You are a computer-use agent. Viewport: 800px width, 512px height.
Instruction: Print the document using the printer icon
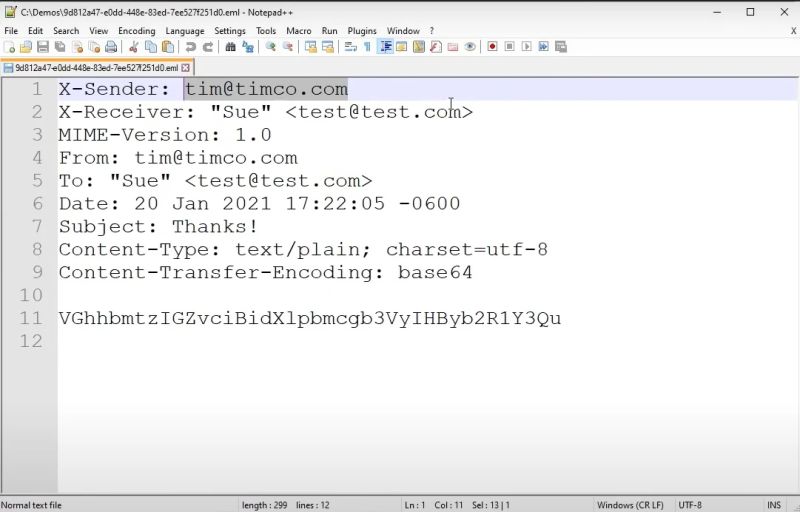(x=111, y=47)
